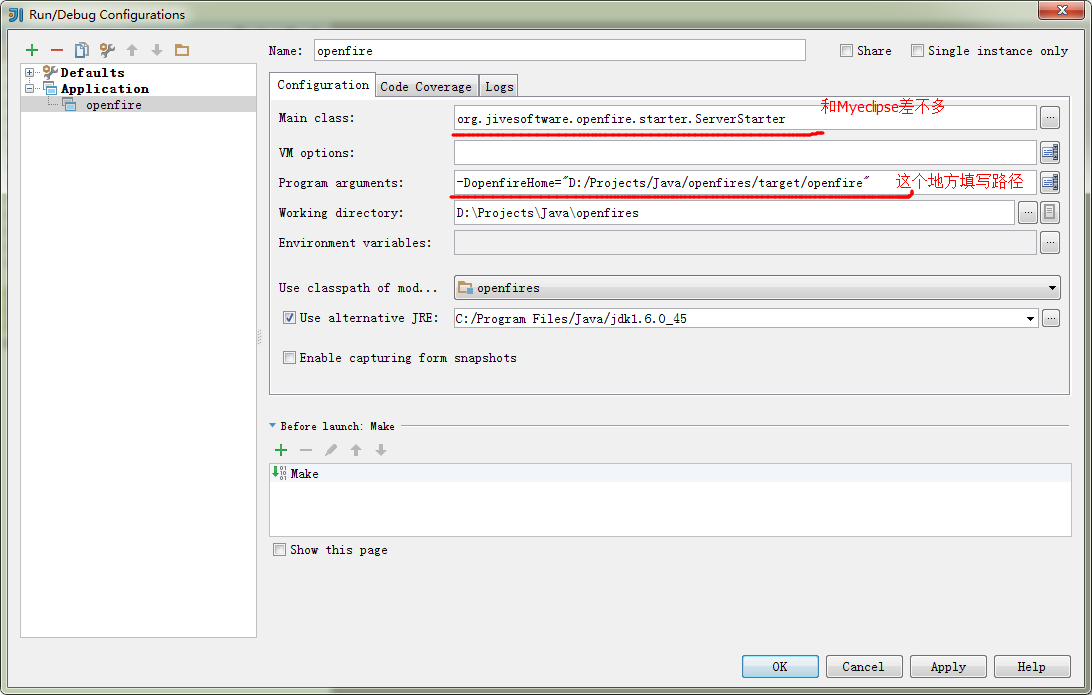
Task: Browse for the Working directory
Action: click(x=1029, y=212)
